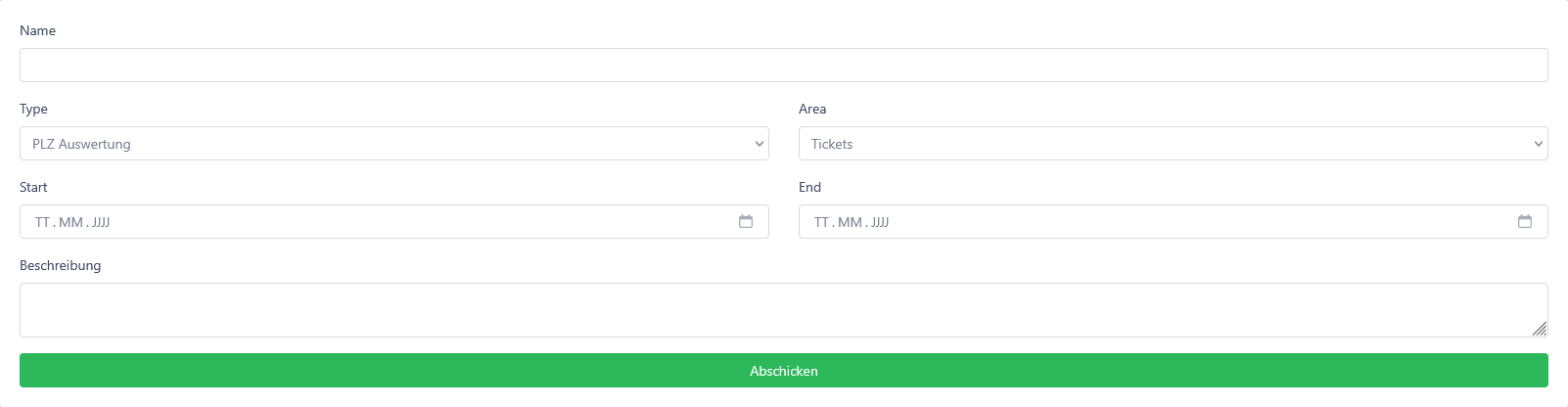Screen dimensions: 1568x407
Task: Select the MM month segment of End date
Action: tap(850, 222)
